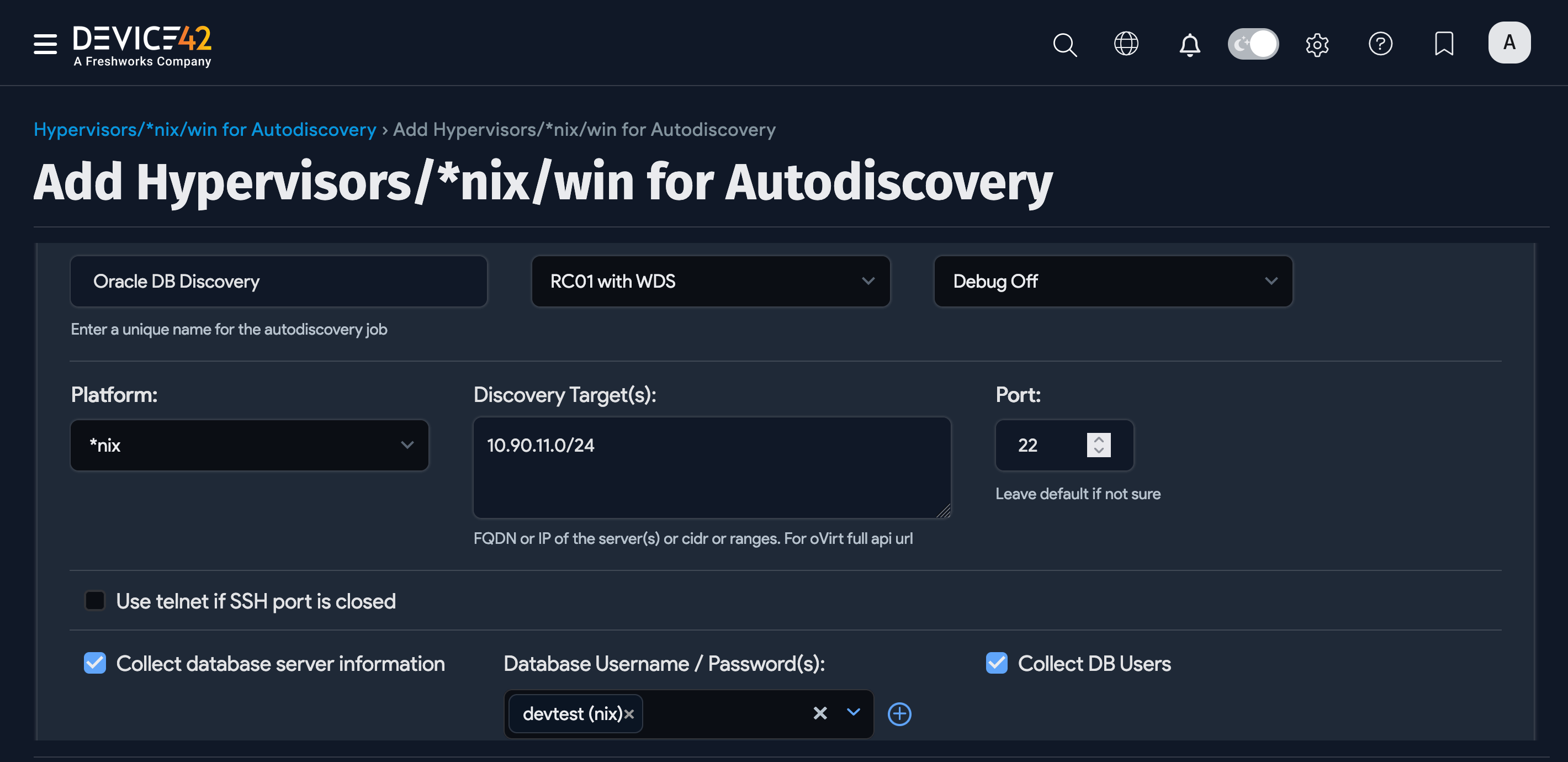Toggle dark mode switch
This screenshot has width=1568, height=762.
[1253, 43]
